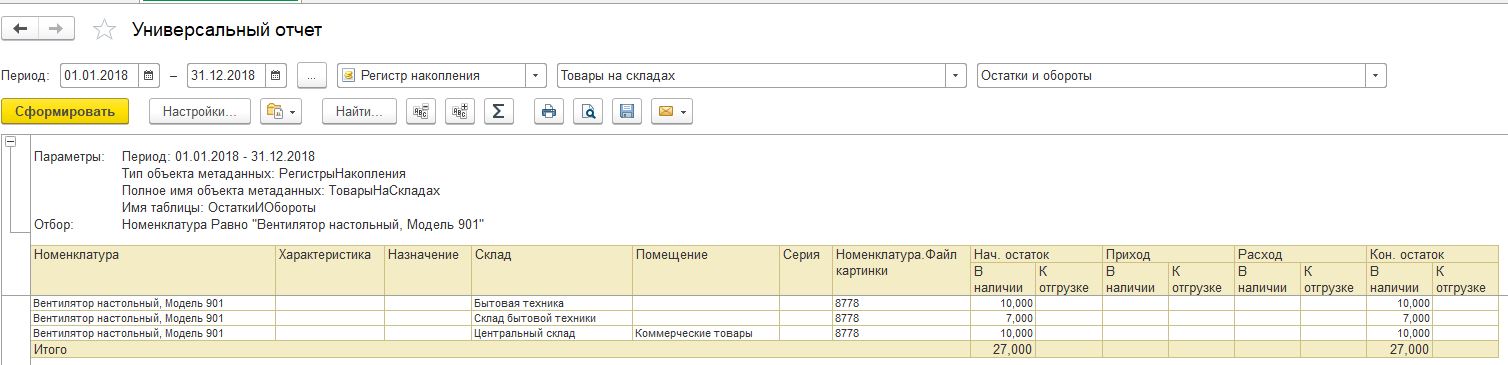Open the Остатки и обороты dropdown
Screen dimensions: 1508x365
1377,75
